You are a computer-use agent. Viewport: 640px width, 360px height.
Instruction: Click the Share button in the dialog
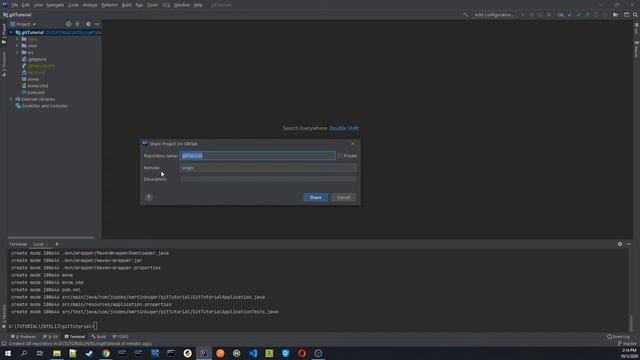click(x=316, y=198)
